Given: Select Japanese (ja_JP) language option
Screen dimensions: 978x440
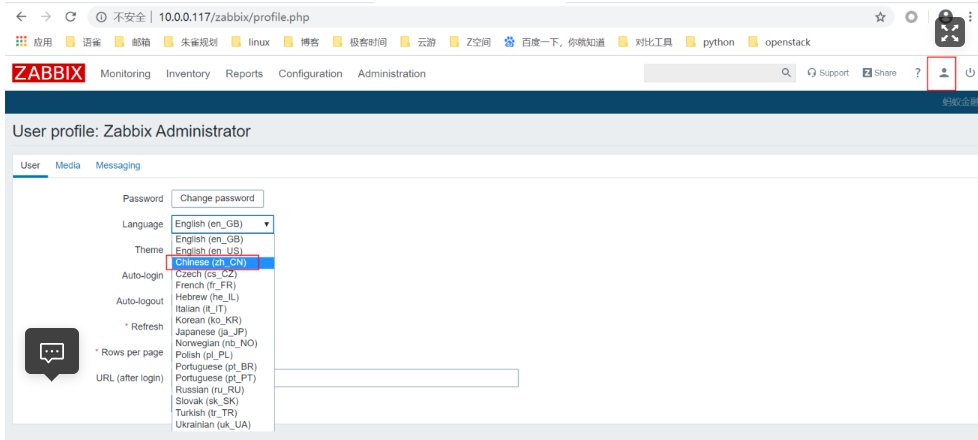Looking at the screenshot, I should (x=223, y=332).
